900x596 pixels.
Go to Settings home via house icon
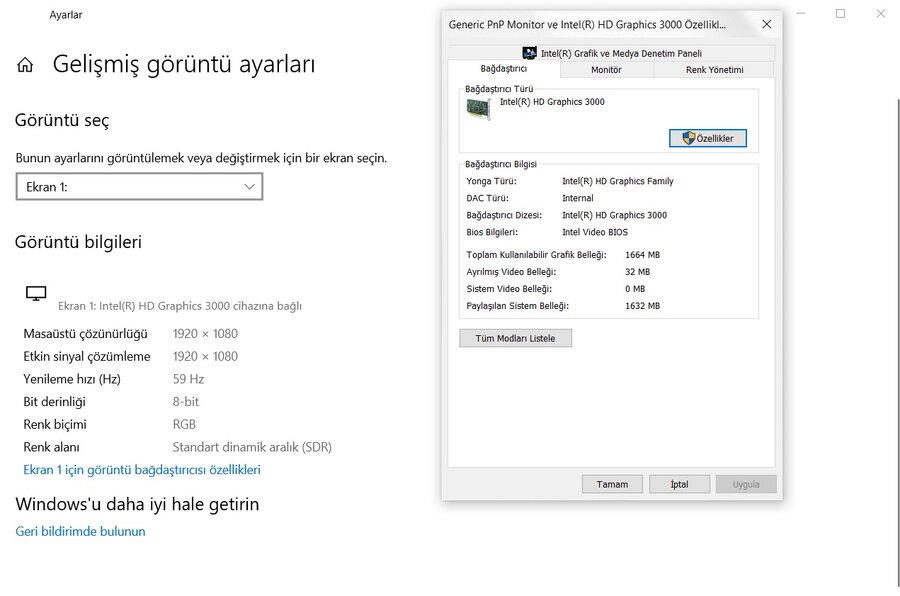point(25,65)
